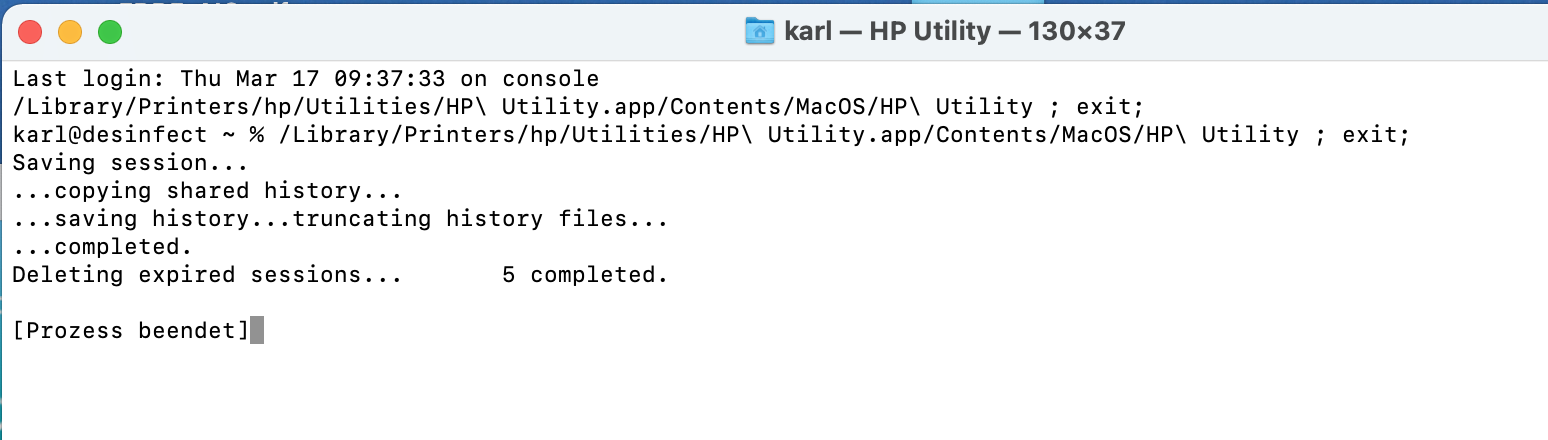The width and height of the screenshot is (1548, 440).
Task: Click the '5 completed.' text
Action: [x=585, y=274]
